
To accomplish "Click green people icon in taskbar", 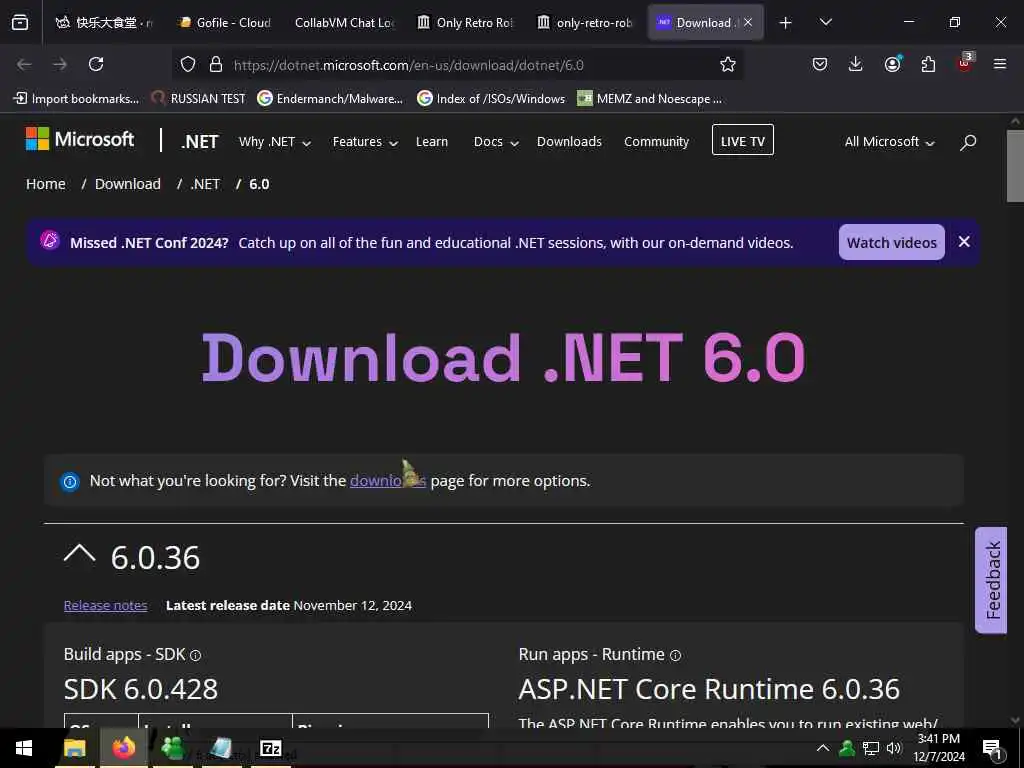I will tap(172, 748).
